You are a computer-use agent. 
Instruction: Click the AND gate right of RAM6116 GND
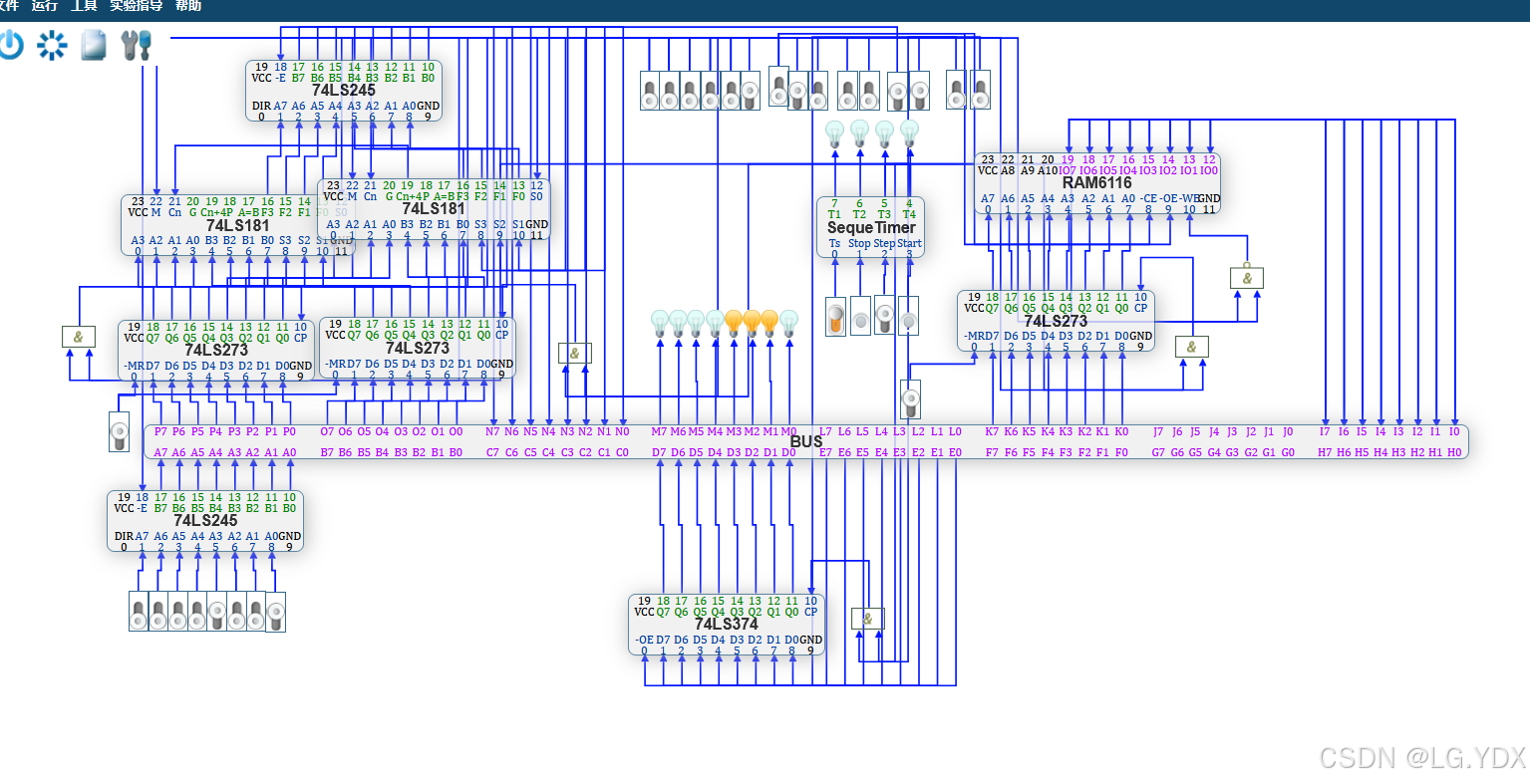click(x=1246, y=279)
